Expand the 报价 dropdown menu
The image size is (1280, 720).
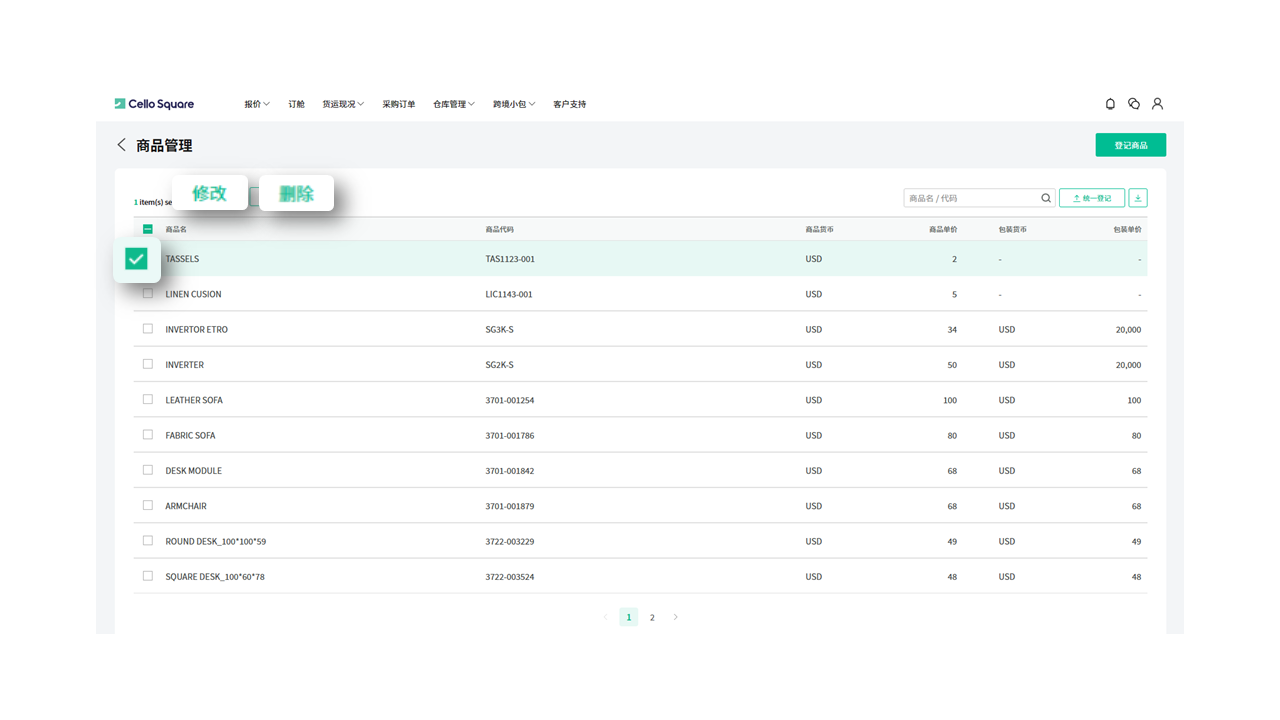coord(257,104)
